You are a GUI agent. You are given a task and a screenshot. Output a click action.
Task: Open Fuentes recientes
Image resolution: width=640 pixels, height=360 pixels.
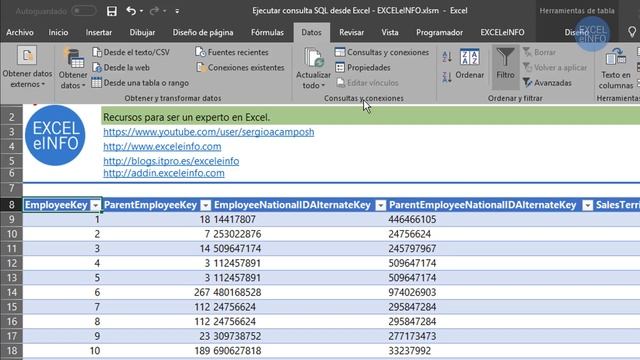click(x=232, y=52)
